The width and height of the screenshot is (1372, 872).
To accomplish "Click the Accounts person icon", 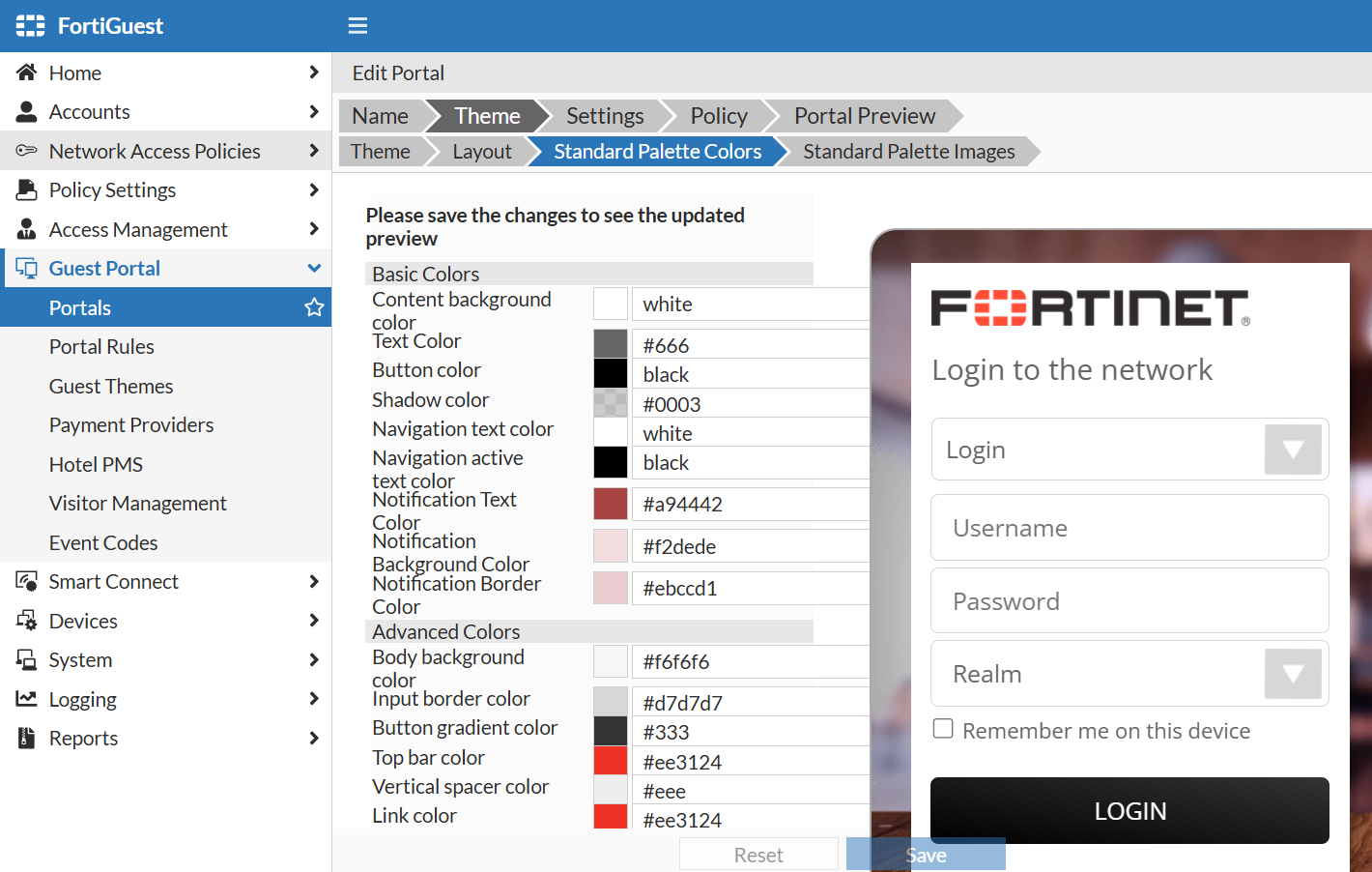I will 26,111.
